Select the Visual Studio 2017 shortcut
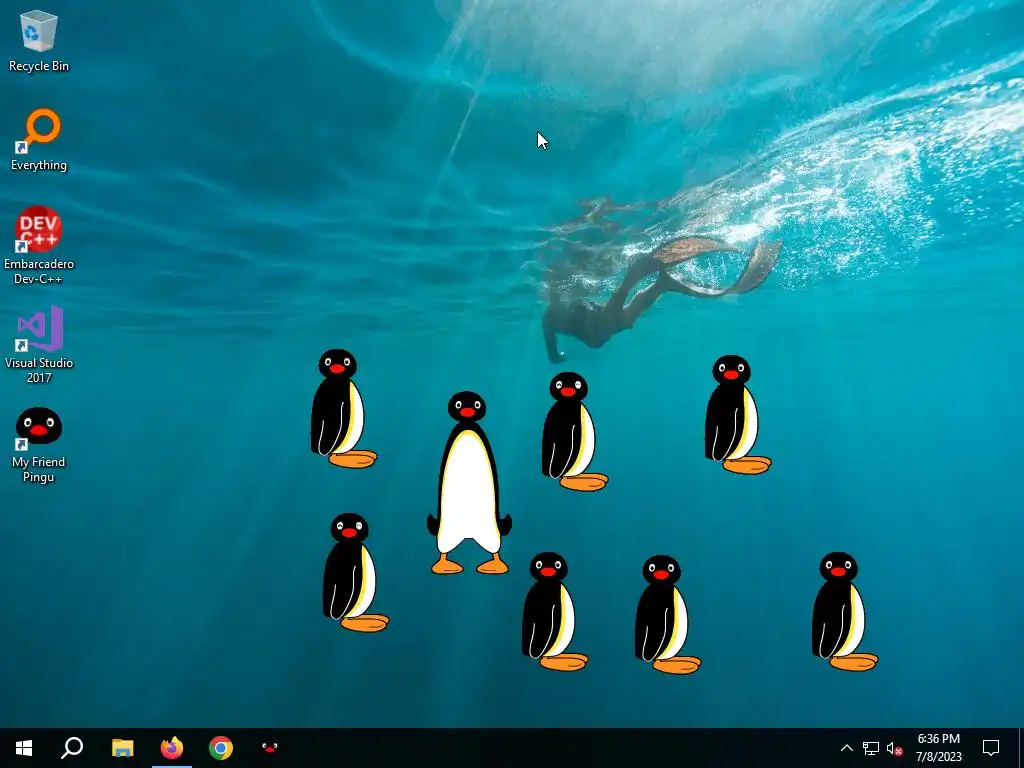 39,344
